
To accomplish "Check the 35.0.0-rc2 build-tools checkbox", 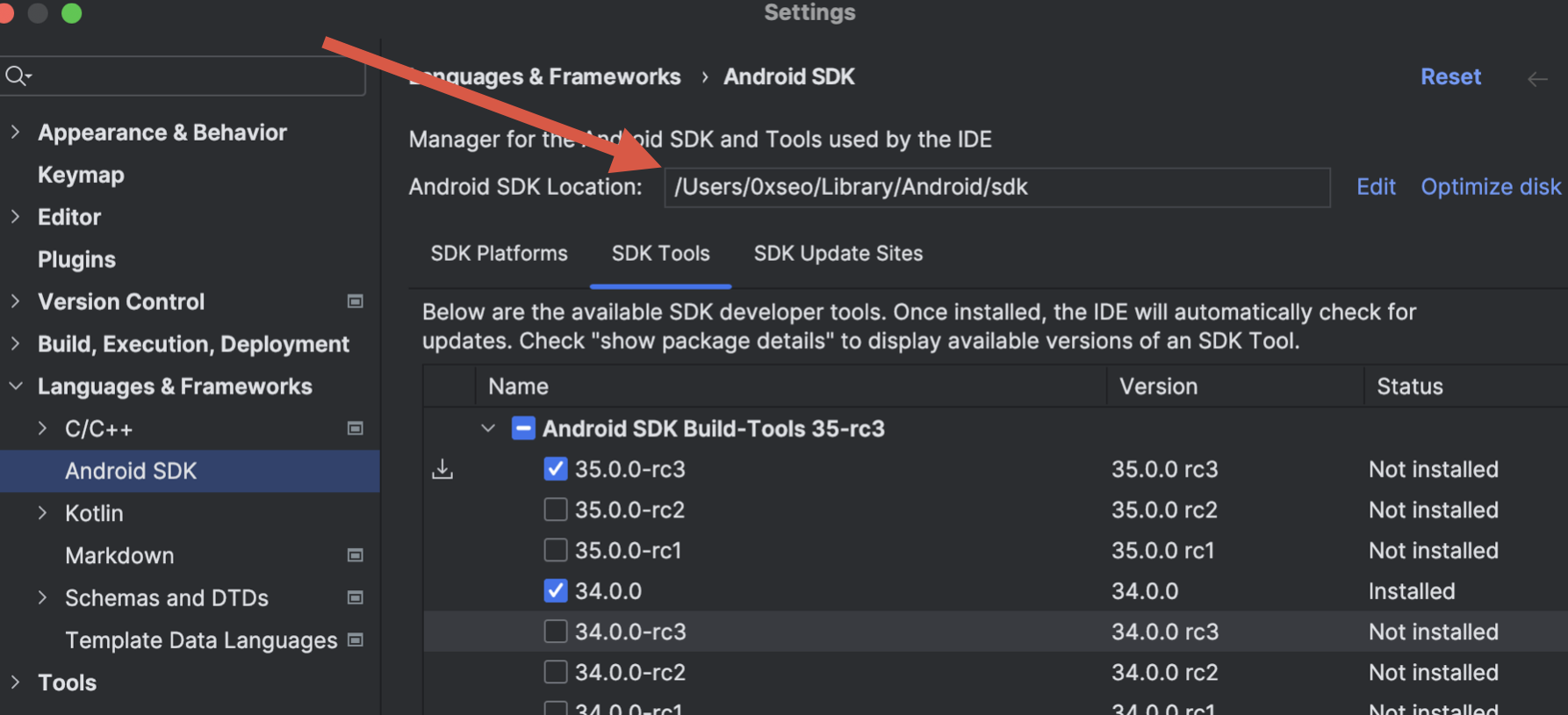I will point(556,509).
